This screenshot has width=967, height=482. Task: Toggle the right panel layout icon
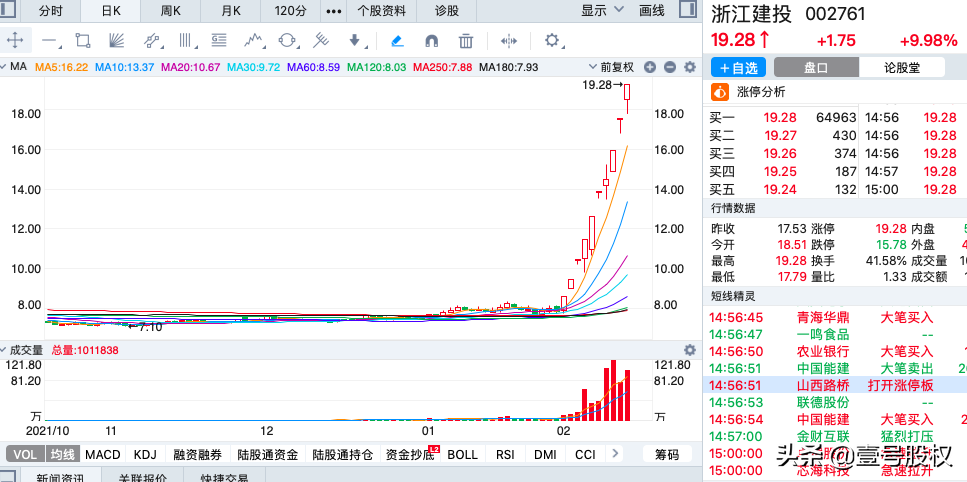point(688,10)
